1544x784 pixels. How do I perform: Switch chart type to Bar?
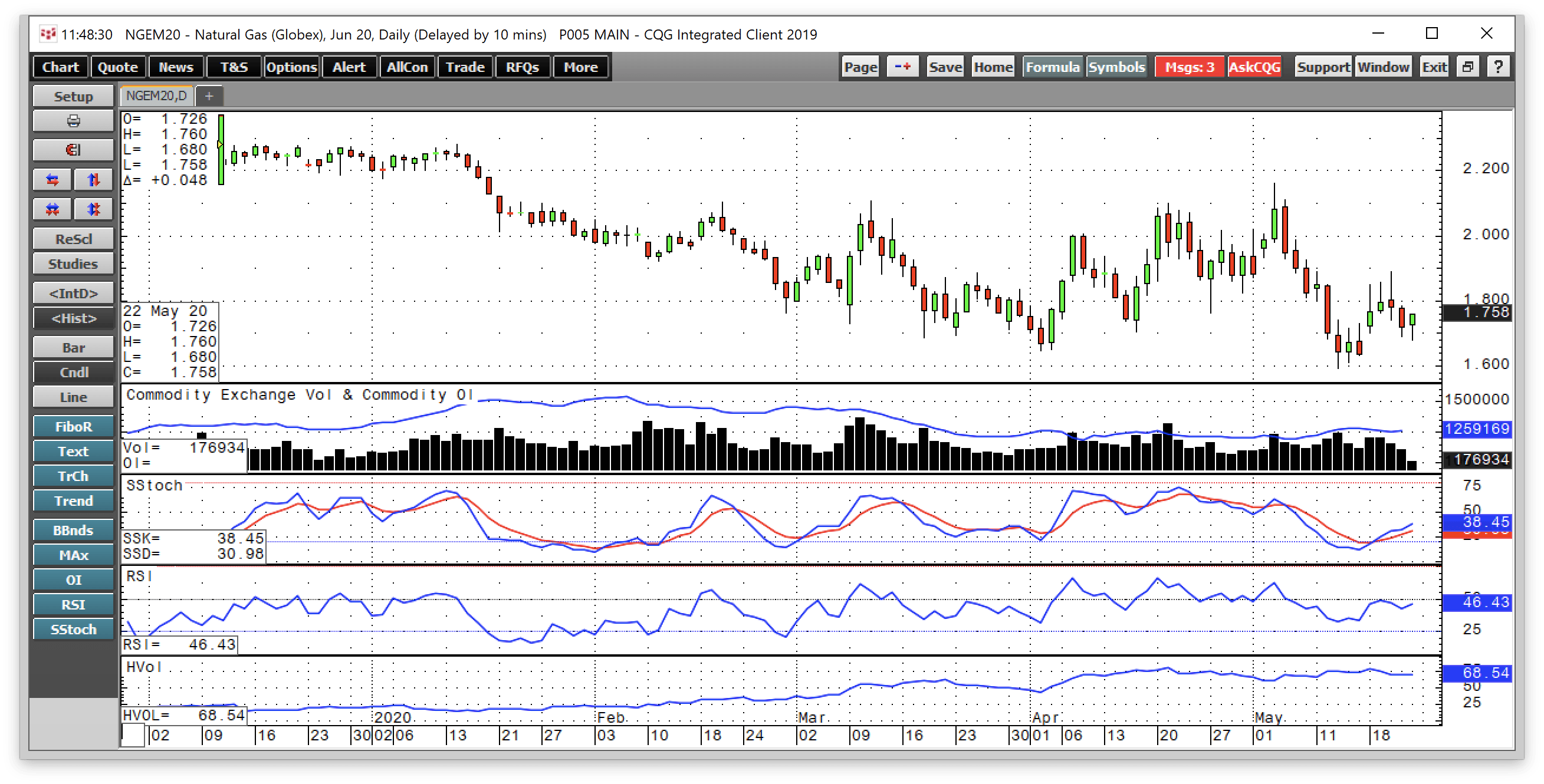(73, 347)
